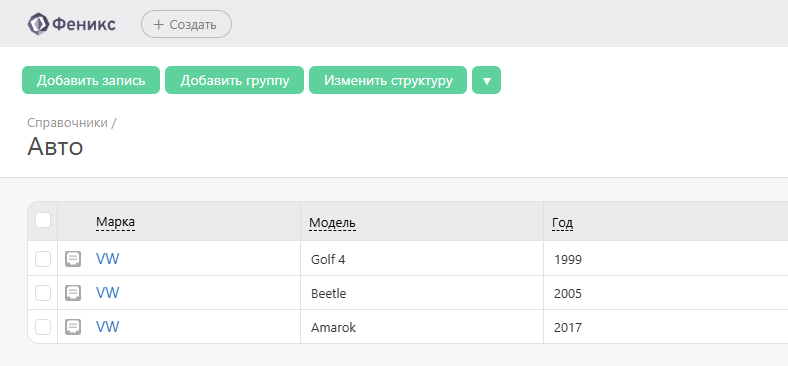Click the Феникс logo icon

38,24
